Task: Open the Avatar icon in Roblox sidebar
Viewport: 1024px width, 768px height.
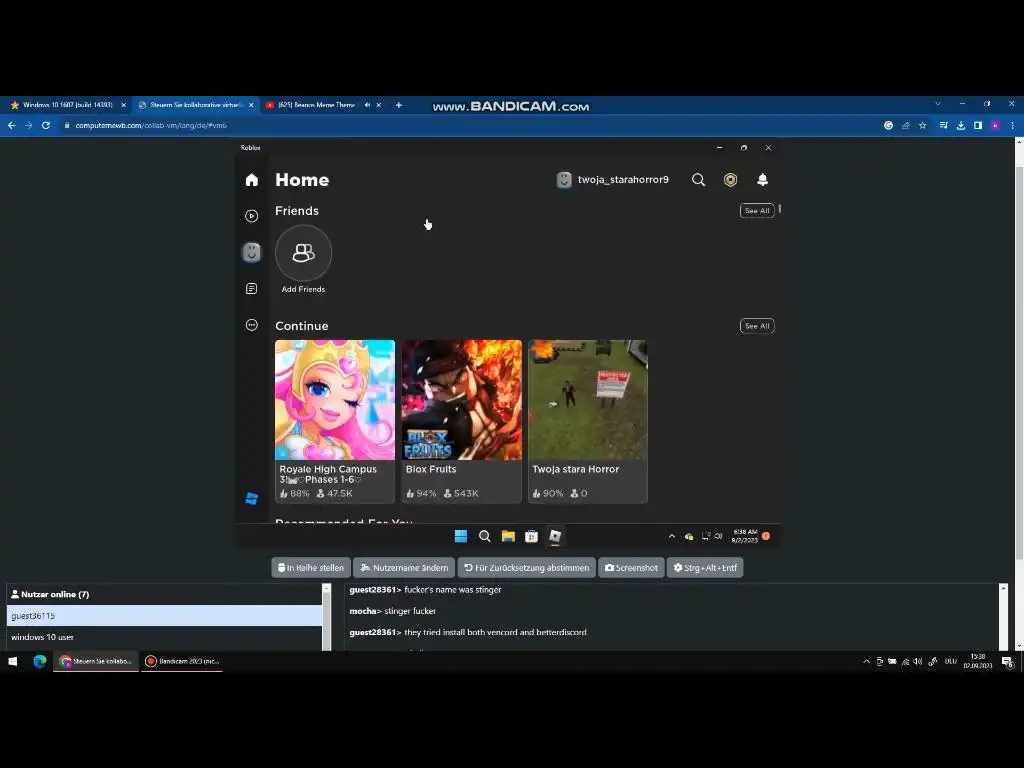Action: point(251,252)
